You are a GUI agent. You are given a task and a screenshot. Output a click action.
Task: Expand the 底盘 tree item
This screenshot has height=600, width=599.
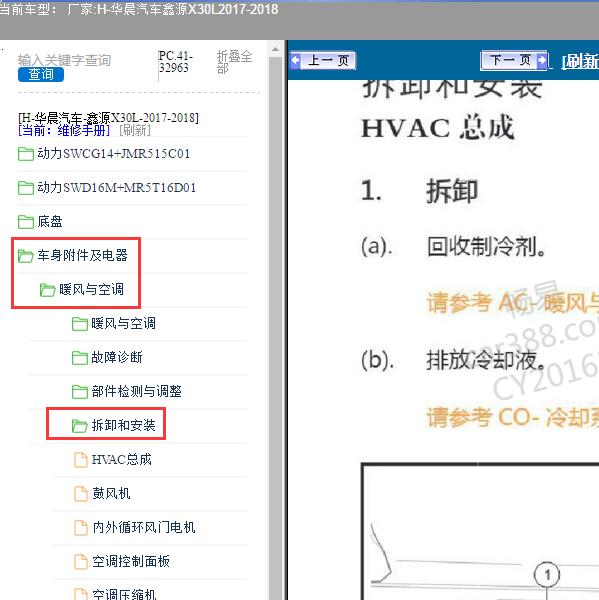(50, 222)
